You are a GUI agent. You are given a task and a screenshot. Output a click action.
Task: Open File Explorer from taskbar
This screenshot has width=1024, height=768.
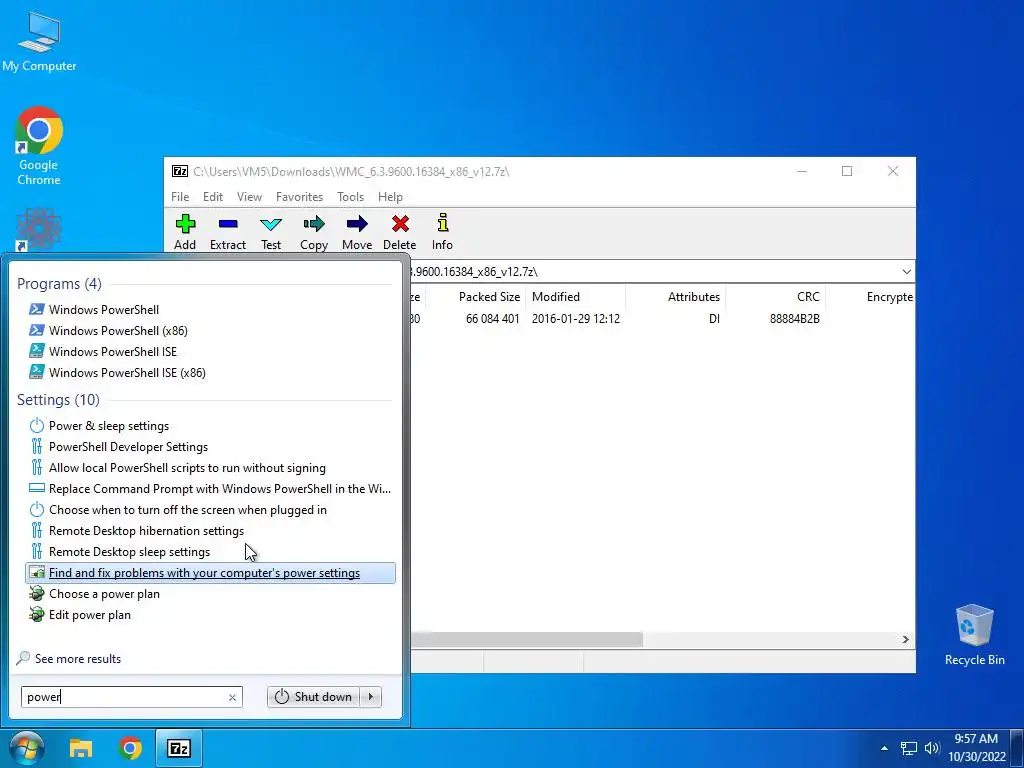click(x=81, y=748)
